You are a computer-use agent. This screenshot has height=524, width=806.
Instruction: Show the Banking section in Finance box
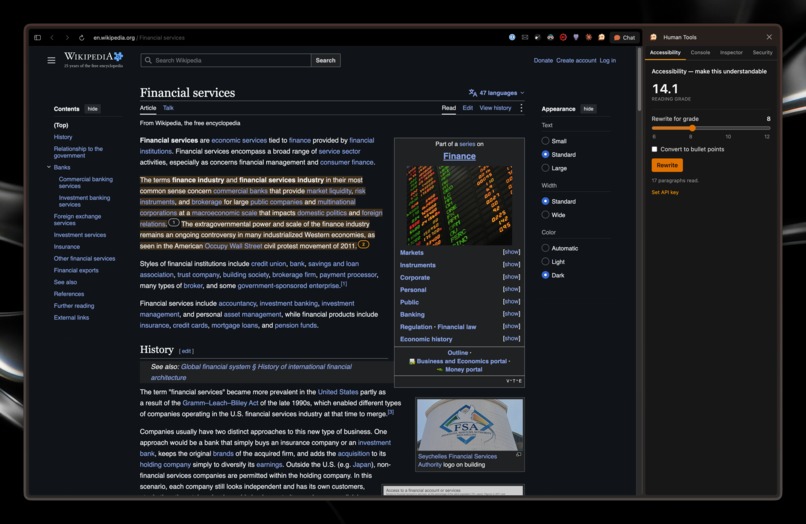(511, 314)
